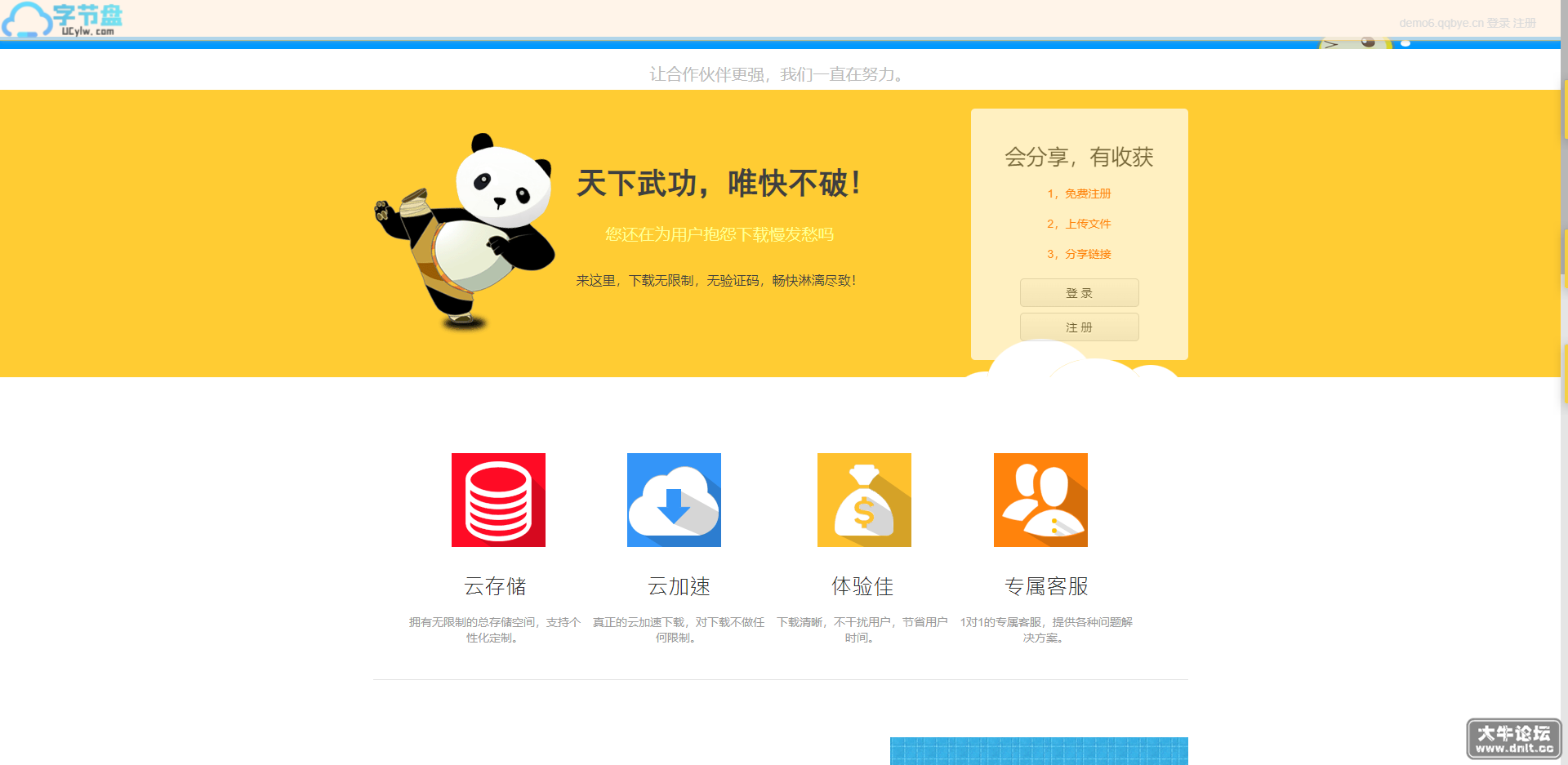Click the 云存储 feature title
The image size is (1568, 765).
[x=495, y=586]
